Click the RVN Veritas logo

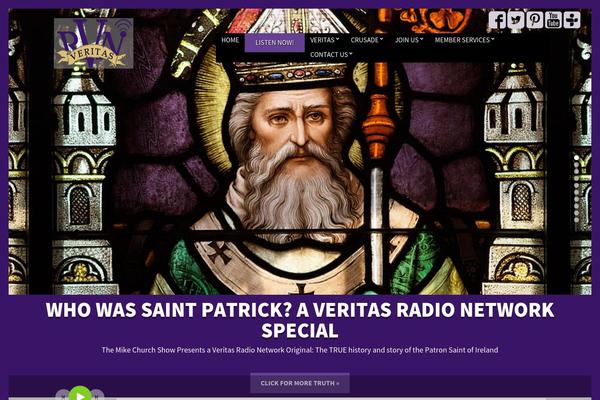94,43
